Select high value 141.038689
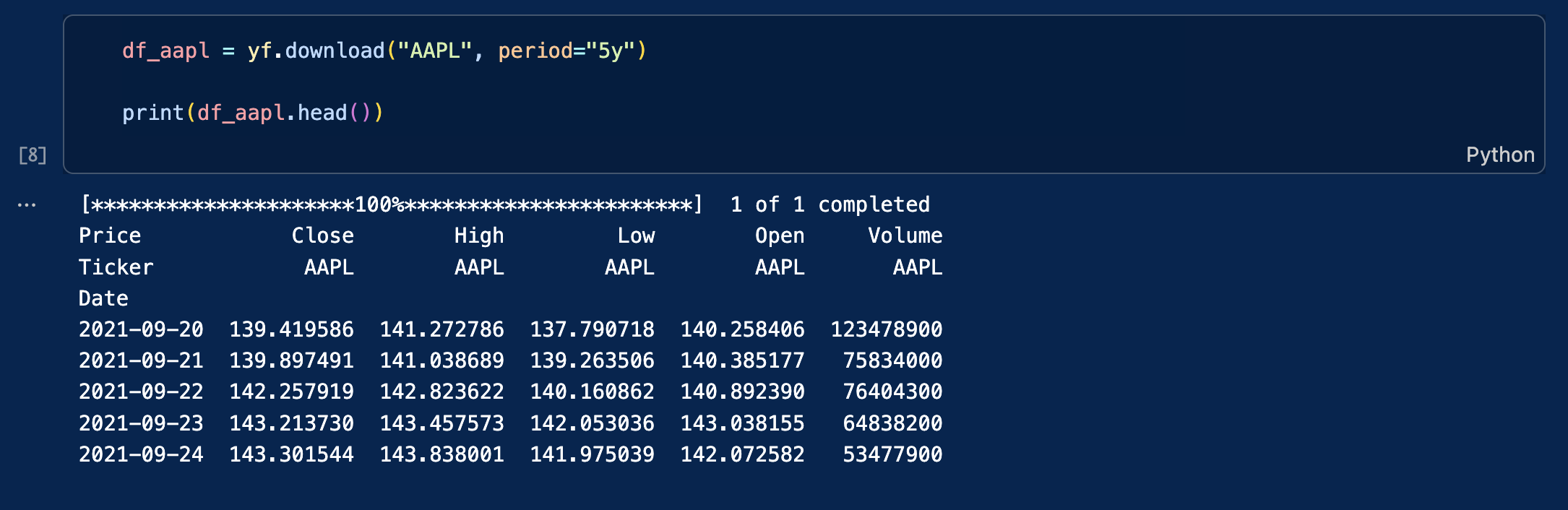 tap(441, 361)
